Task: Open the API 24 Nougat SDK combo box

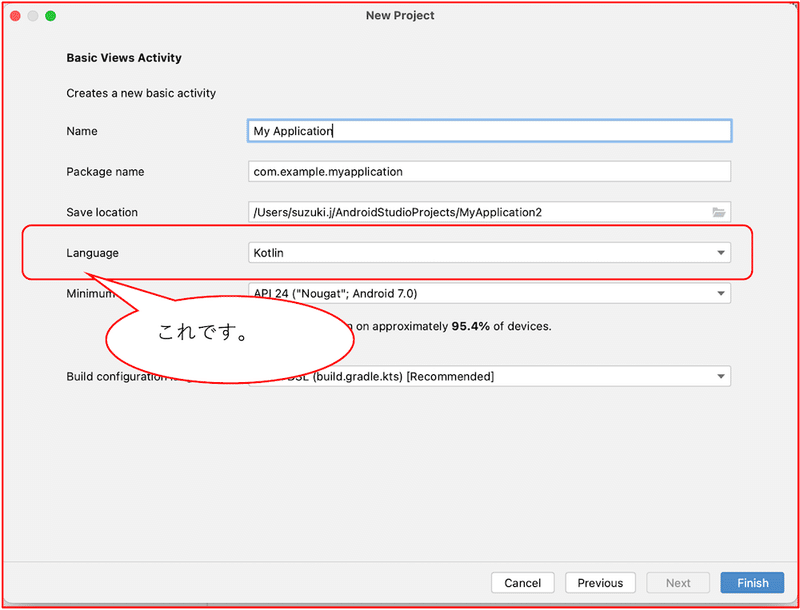Action: [489, 293]
